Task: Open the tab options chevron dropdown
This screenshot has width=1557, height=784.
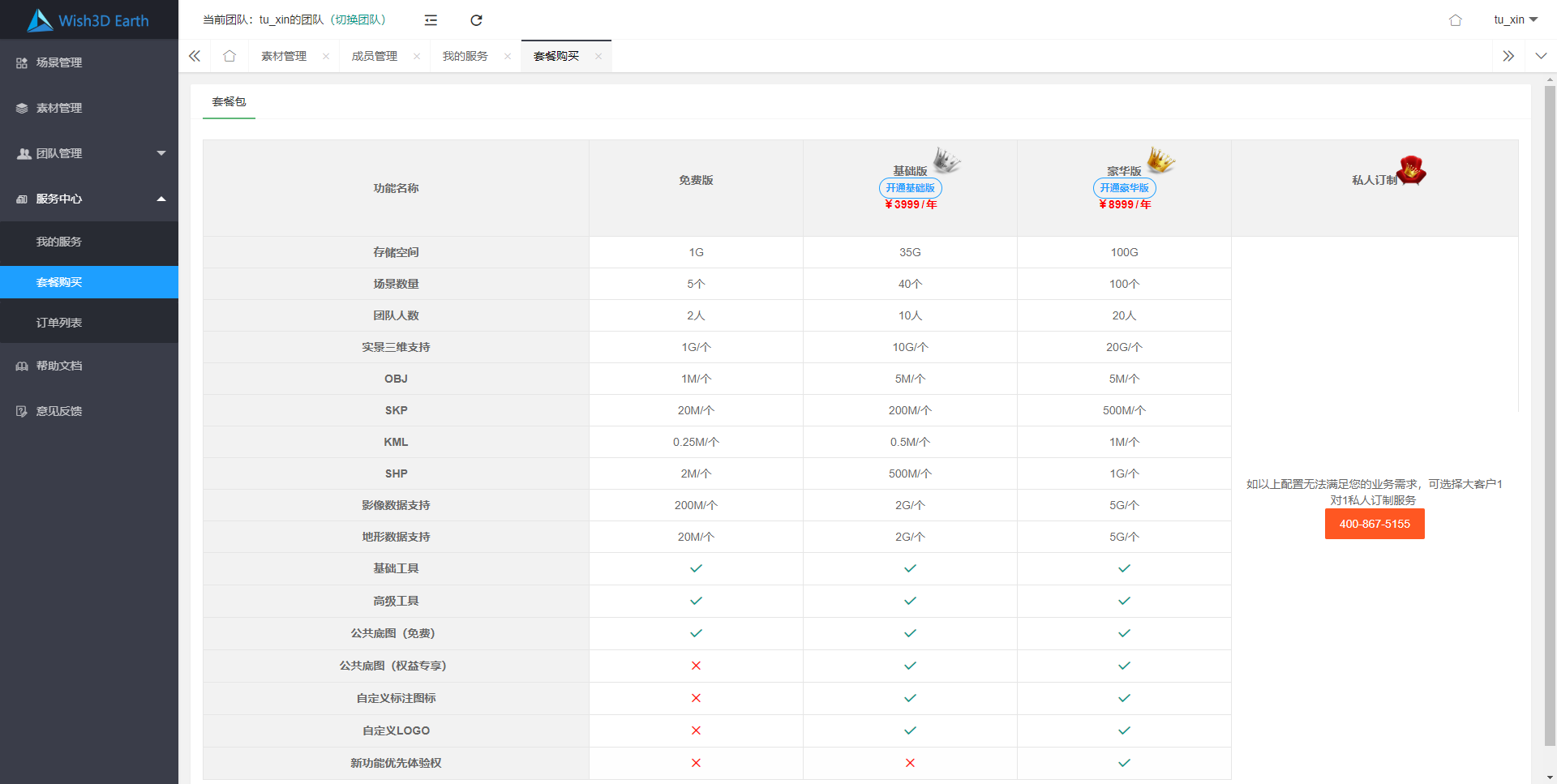Action: pyautogui.click(x=1541, y=56)
